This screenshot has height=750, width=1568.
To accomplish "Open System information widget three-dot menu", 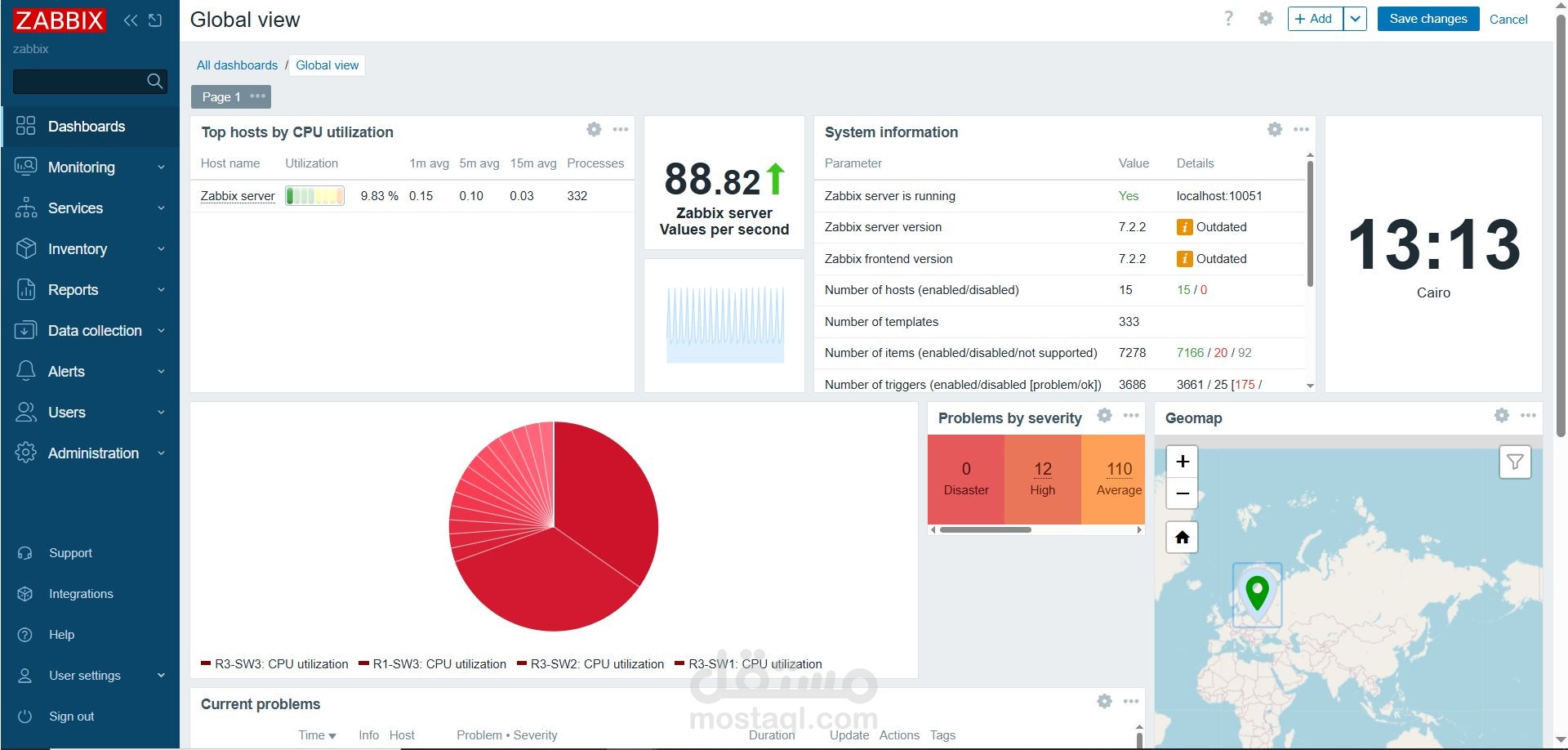I will tap(1302, 129).
